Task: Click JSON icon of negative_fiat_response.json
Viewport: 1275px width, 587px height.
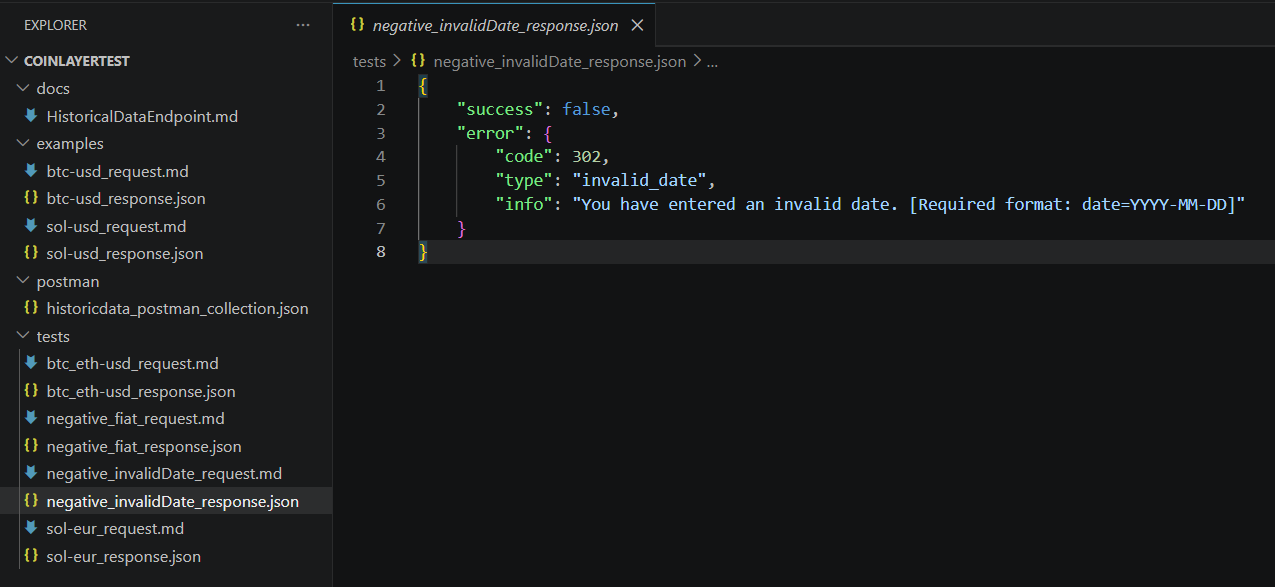Action: click(31, 447)
